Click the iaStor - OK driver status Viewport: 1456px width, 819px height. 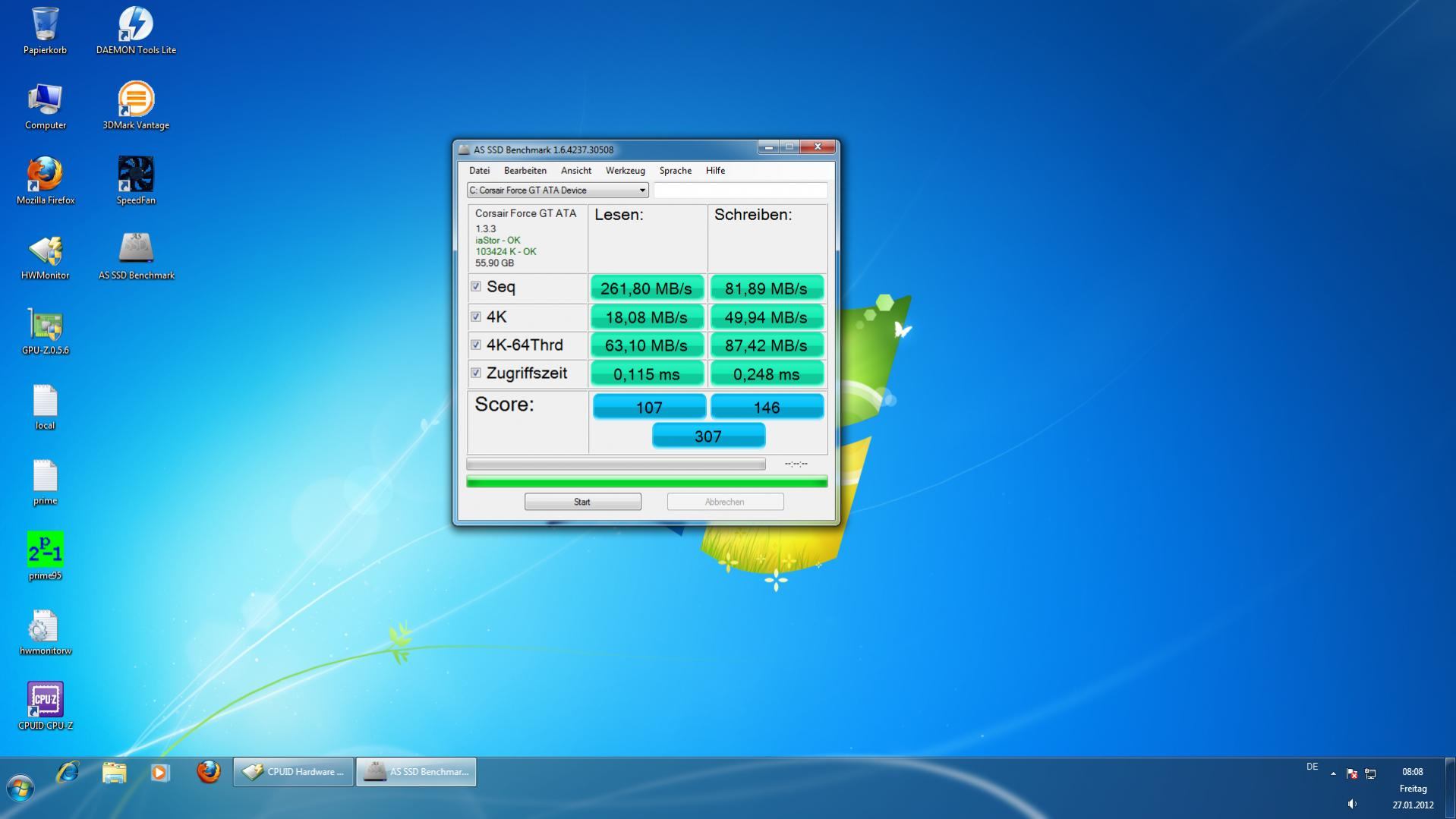[x=498, y=240]
